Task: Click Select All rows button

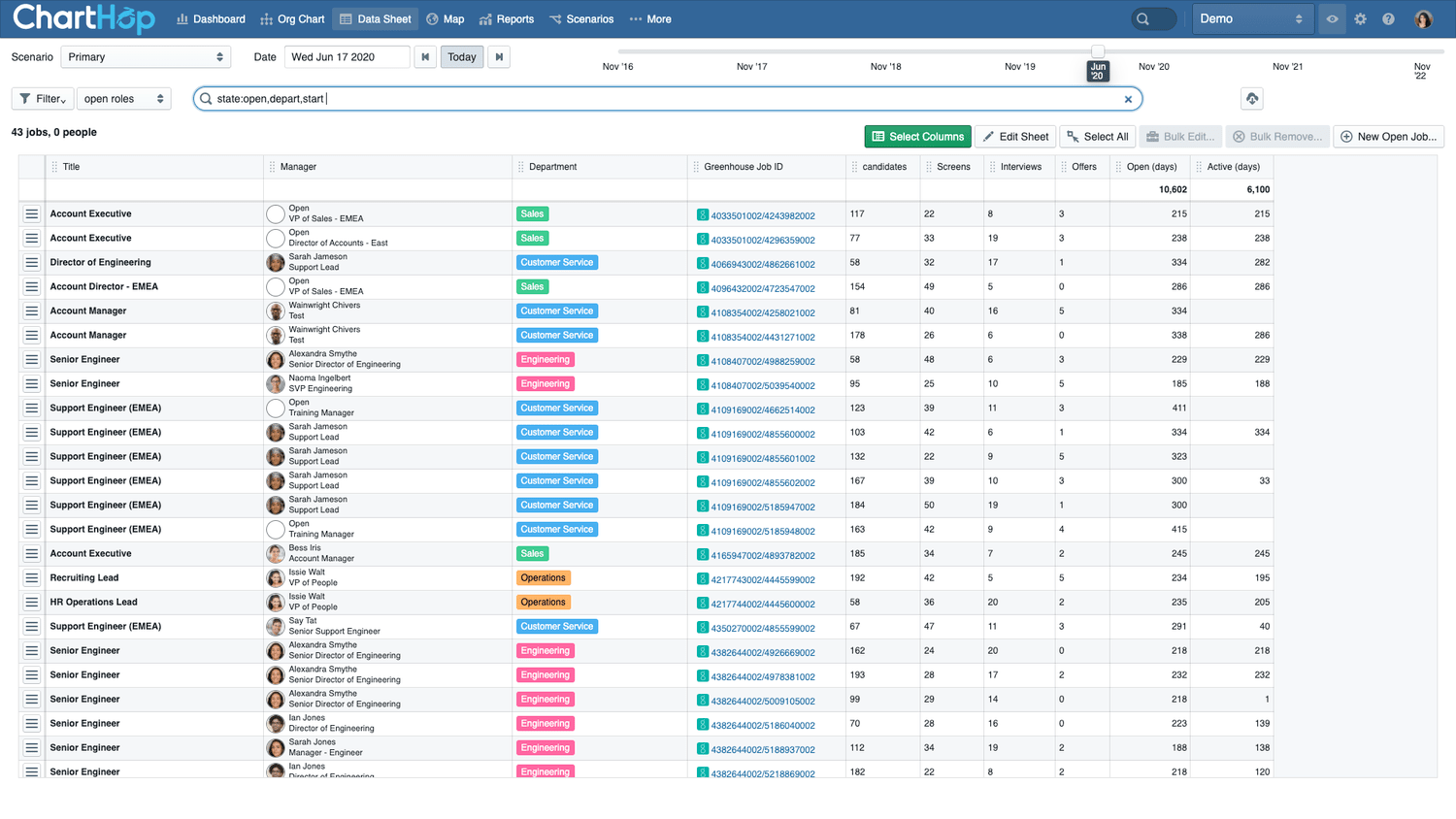Action: pyautogui.click(x=1096, y=137)
